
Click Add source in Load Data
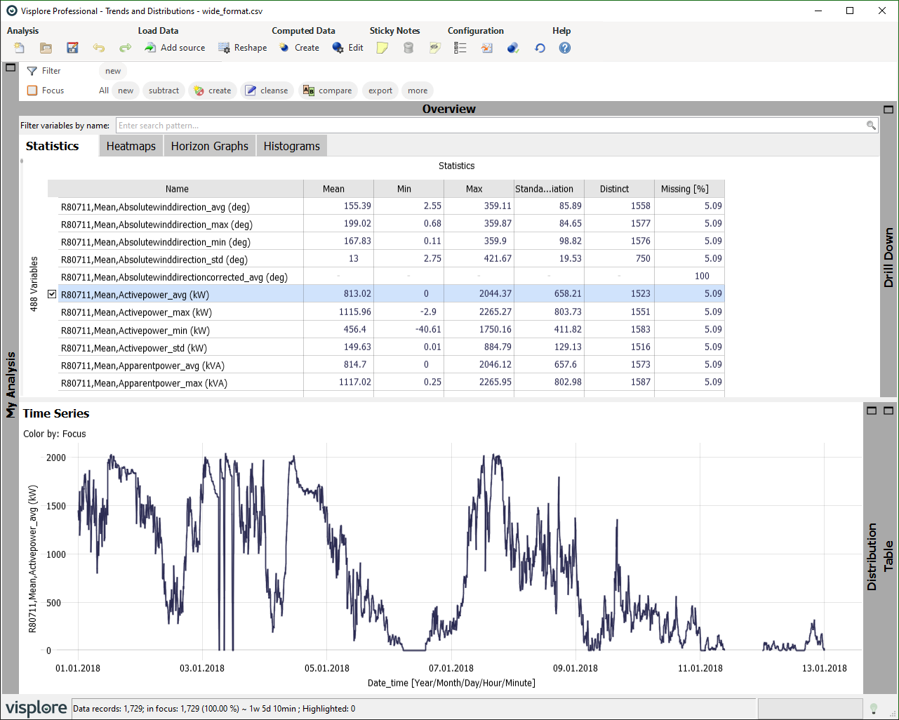coord(174,48)
